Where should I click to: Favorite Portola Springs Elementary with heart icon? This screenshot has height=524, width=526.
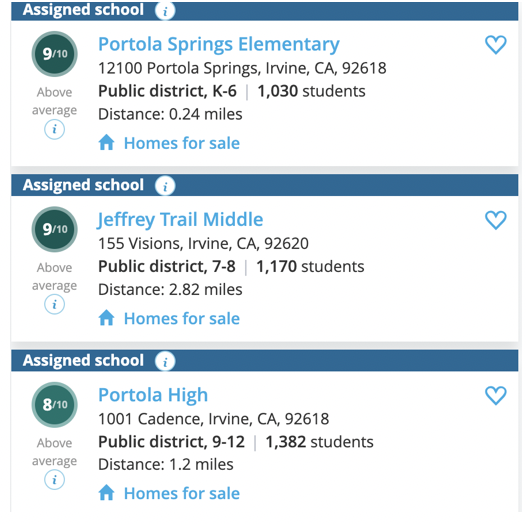click(x=495, y=45)
